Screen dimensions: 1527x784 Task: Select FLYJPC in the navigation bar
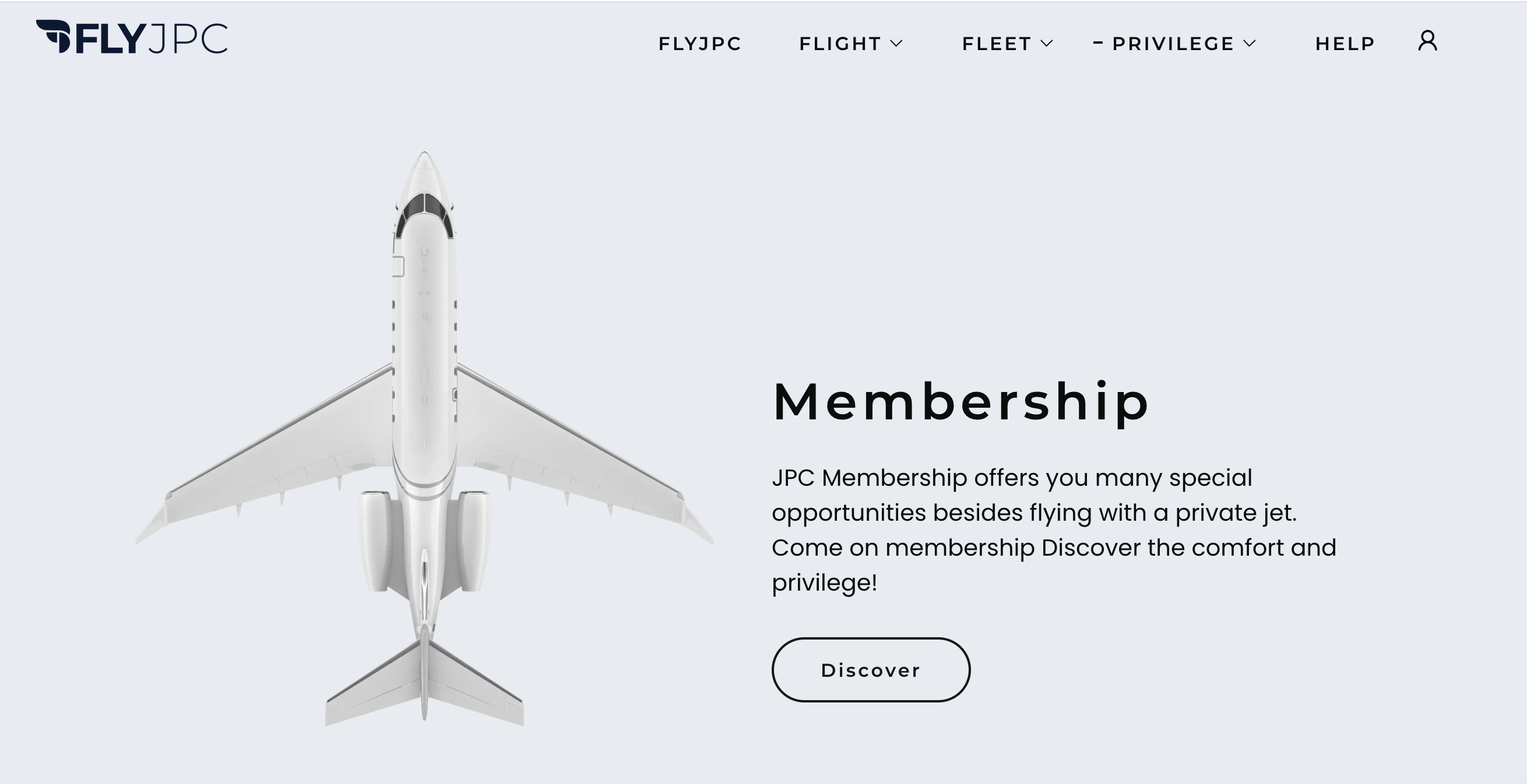click(x=698, y=44)
